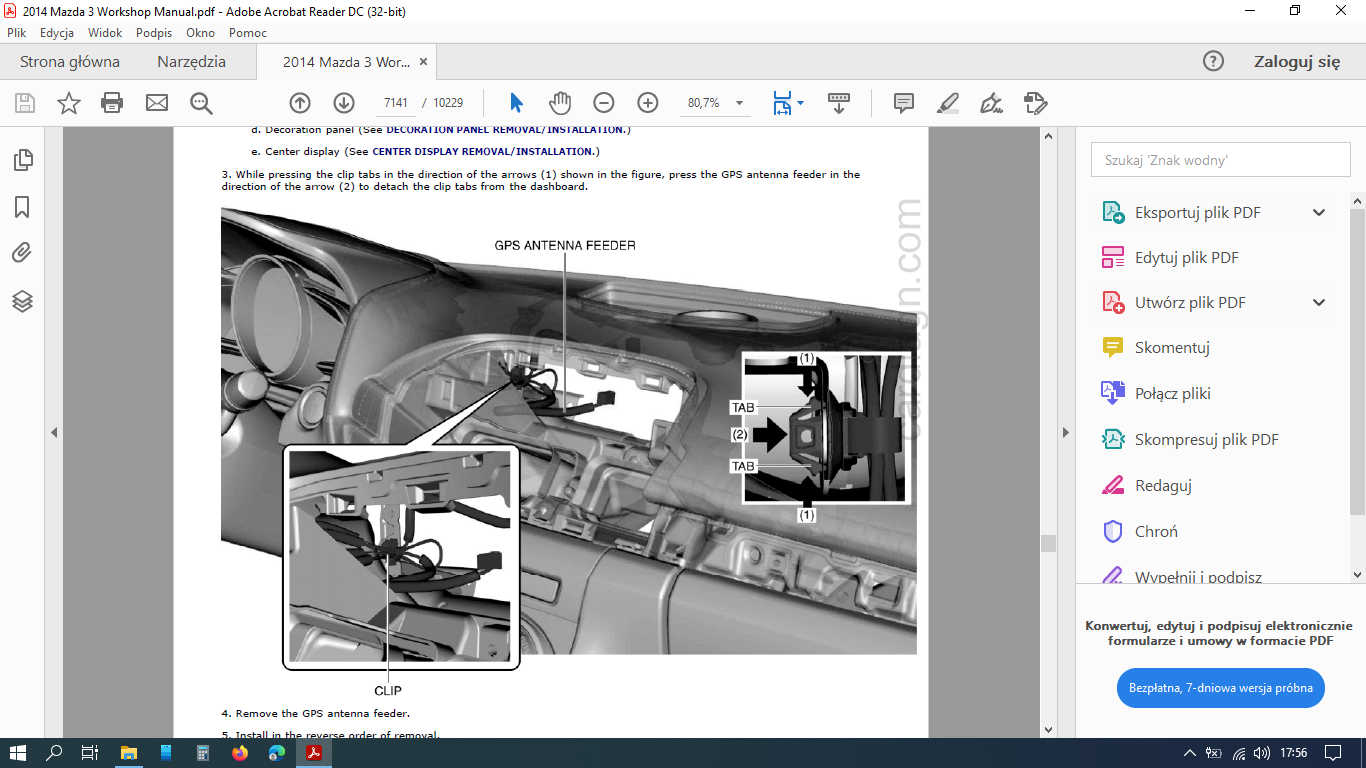Open zoom level 80,7% dropdown

(740, 103)
